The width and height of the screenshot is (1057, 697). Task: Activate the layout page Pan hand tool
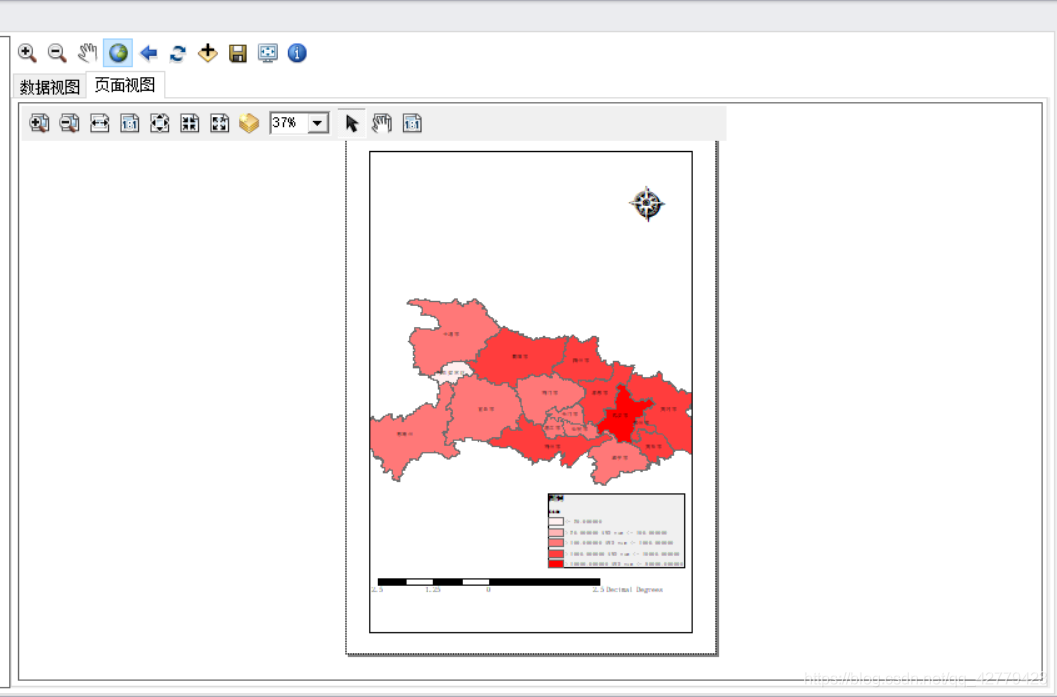(x=382, y=123)
